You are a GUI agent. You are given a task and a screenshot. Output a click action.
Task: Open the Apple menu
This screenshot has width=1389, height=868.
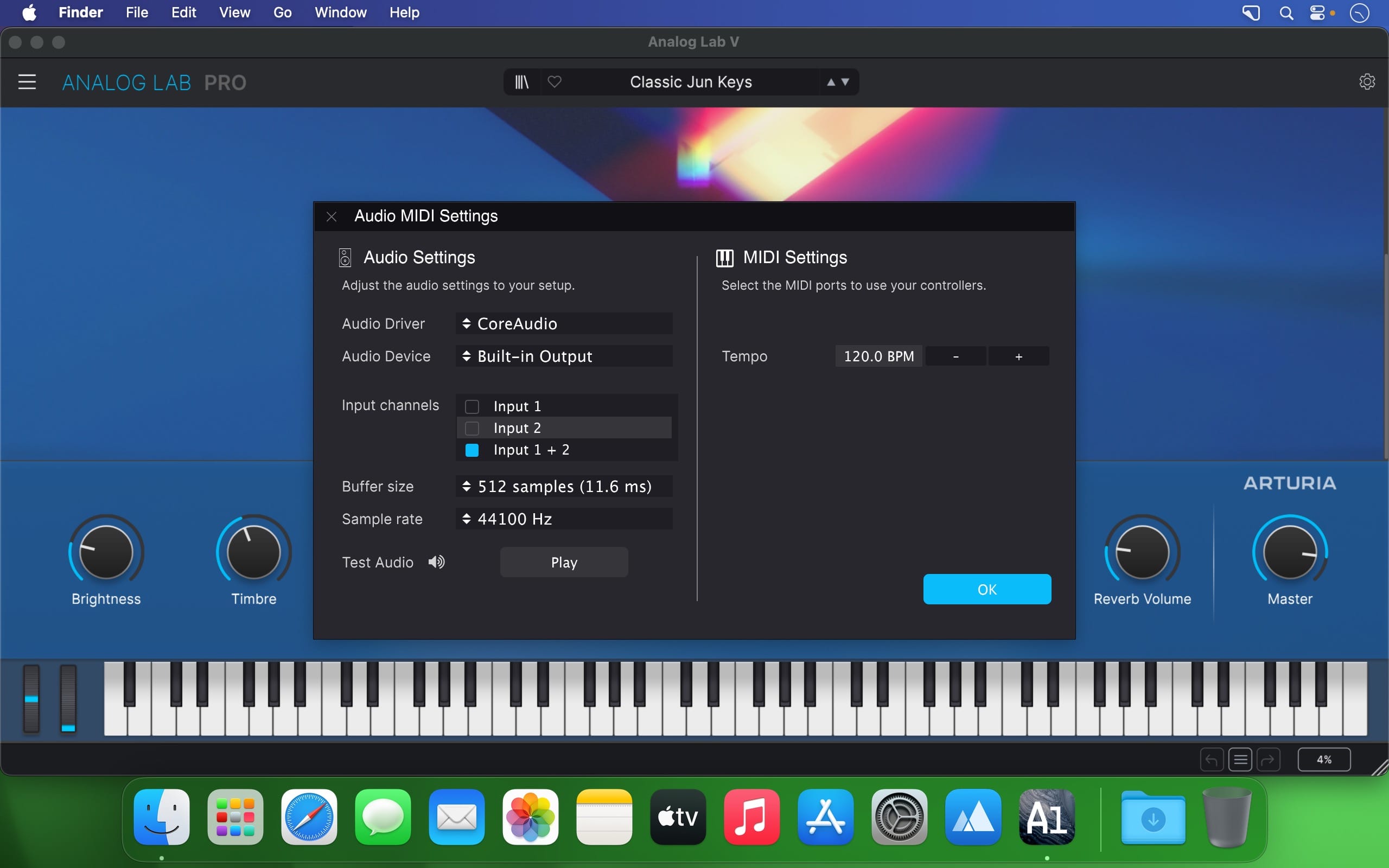click(x=29, y=12)
